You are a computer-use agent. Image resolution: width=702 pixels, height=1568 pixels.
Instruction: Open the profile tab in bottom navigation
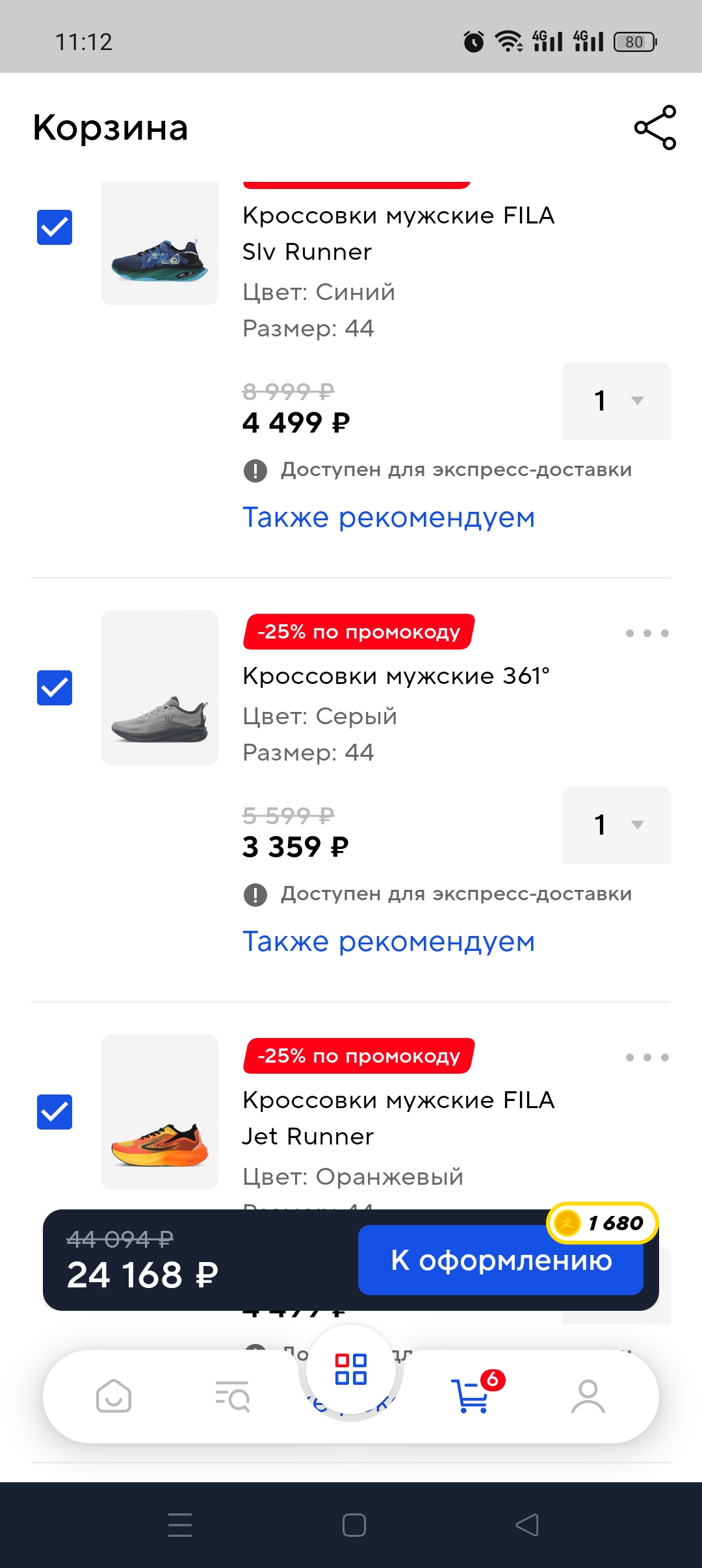588,1396
